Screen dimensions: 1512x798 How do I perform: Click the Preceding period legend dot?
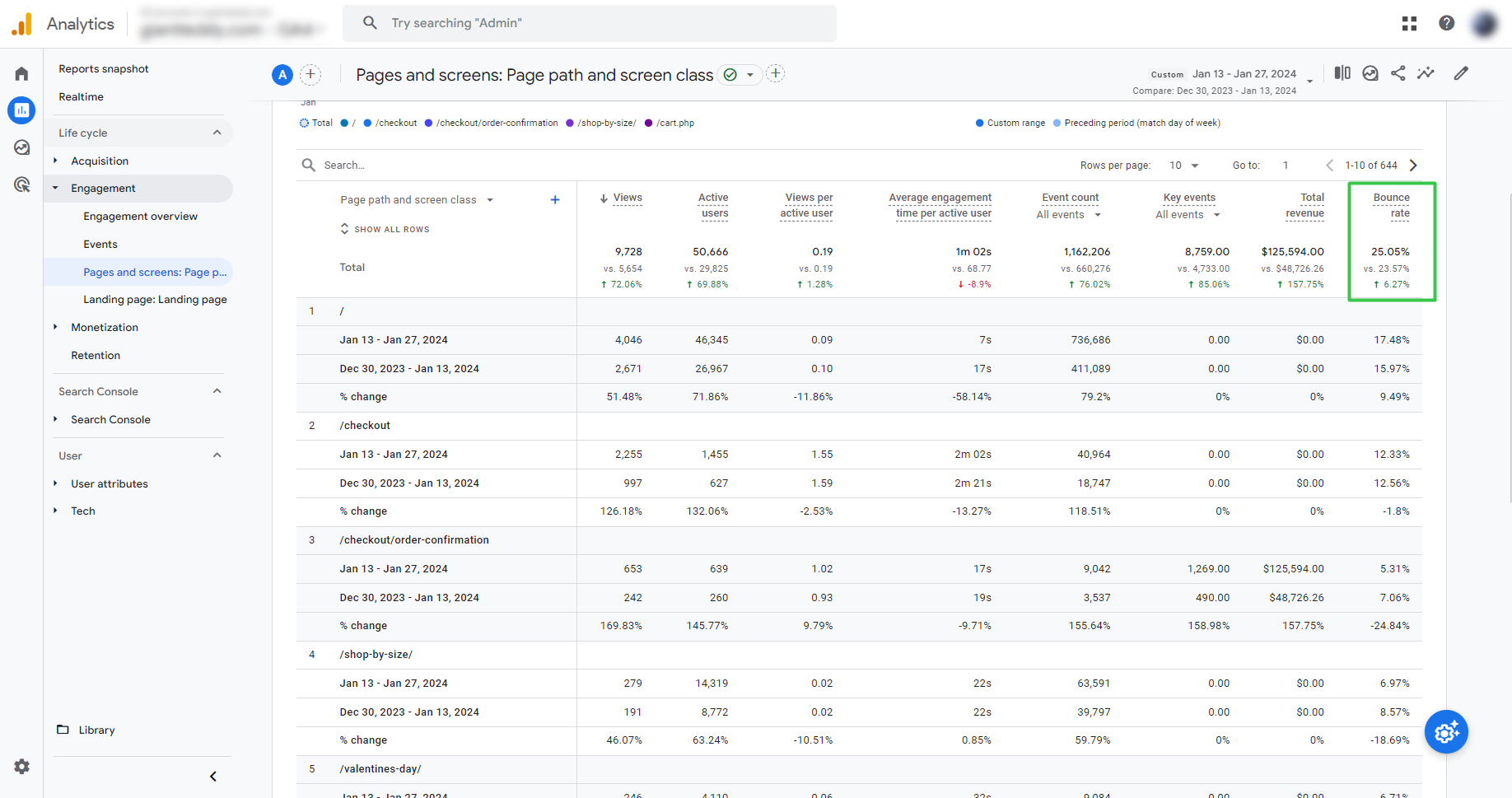(x=1057, y=123)
